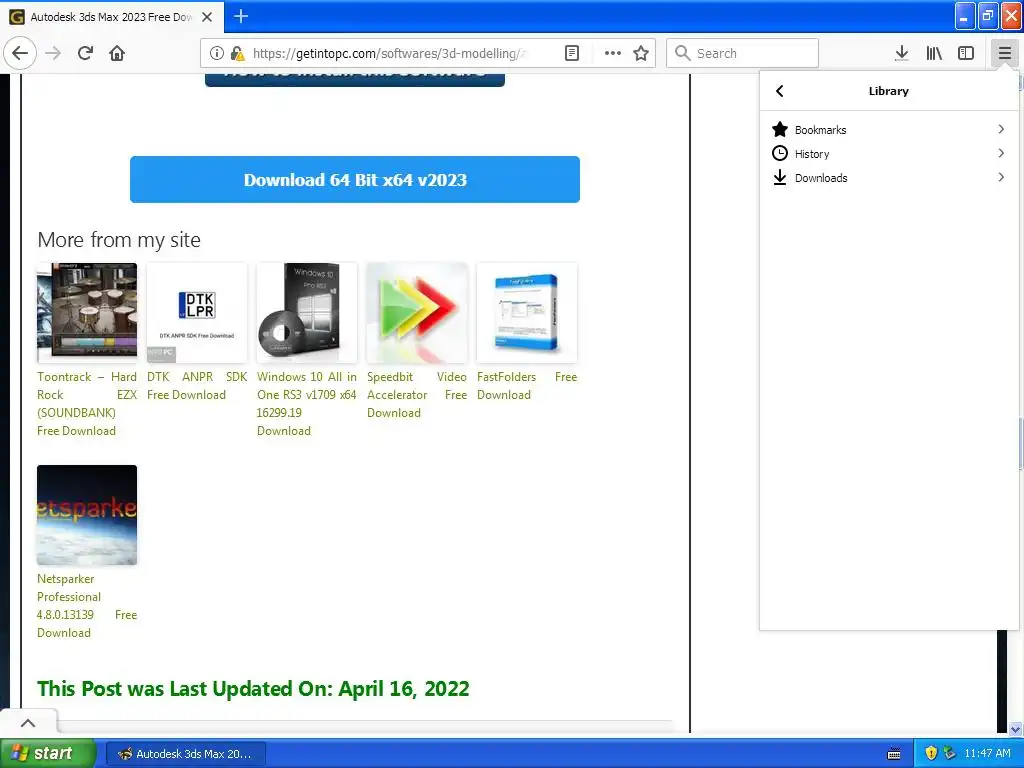1024x768 pixels.
Task: Open the hamburger application menu
Action: 1004,53
